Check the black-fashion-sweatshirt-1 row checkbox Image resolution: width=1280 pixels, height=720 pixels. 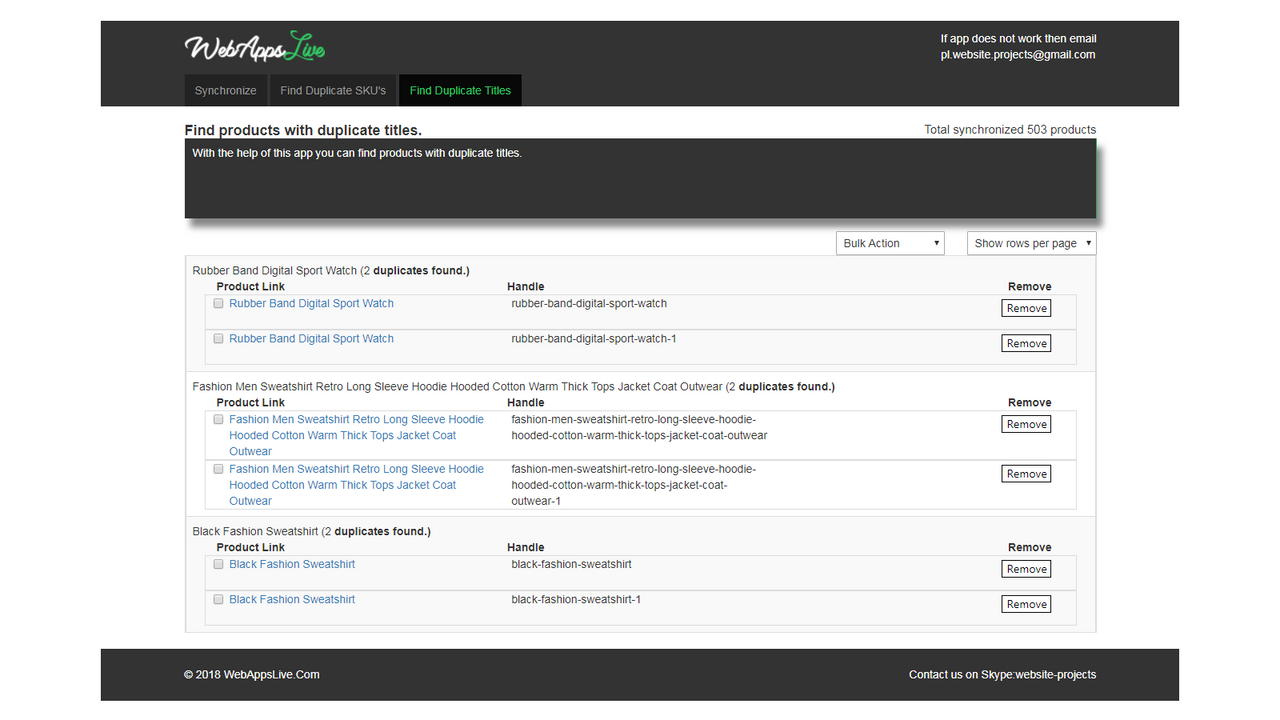coord(218,599)
